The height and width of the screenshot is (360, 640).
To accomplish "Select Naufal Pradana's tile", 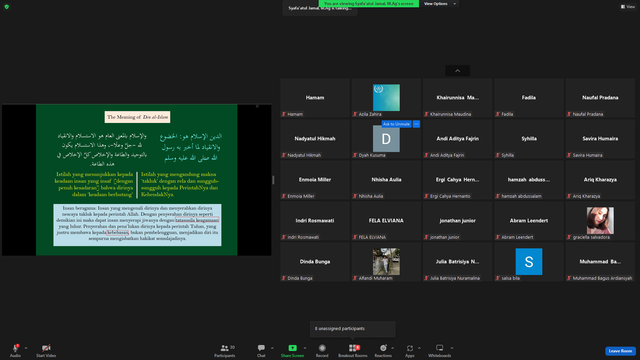I will point(600,98).
